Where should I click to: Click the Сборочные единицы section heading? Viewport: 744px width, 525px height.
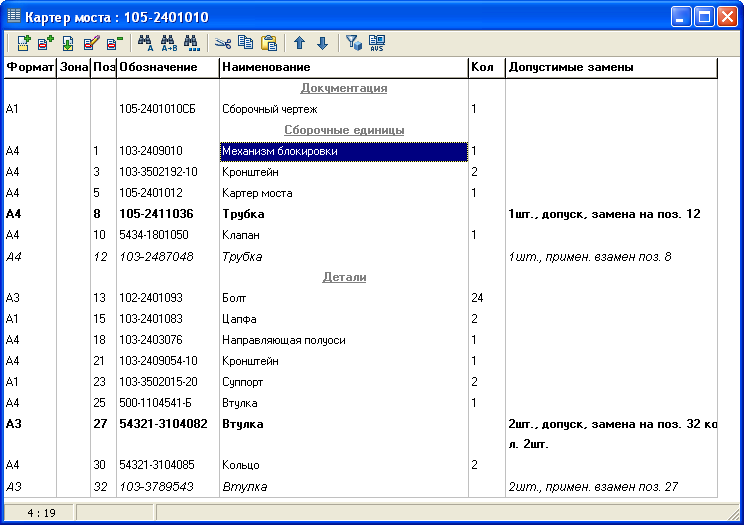pos(344,130)
